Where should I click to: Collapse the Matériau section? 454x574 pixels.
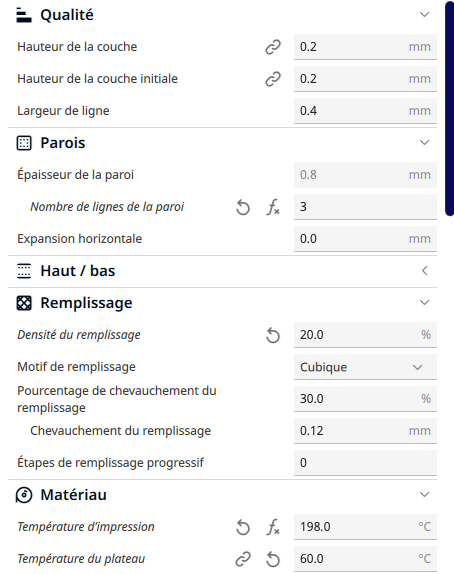click(x=424, y=495)
